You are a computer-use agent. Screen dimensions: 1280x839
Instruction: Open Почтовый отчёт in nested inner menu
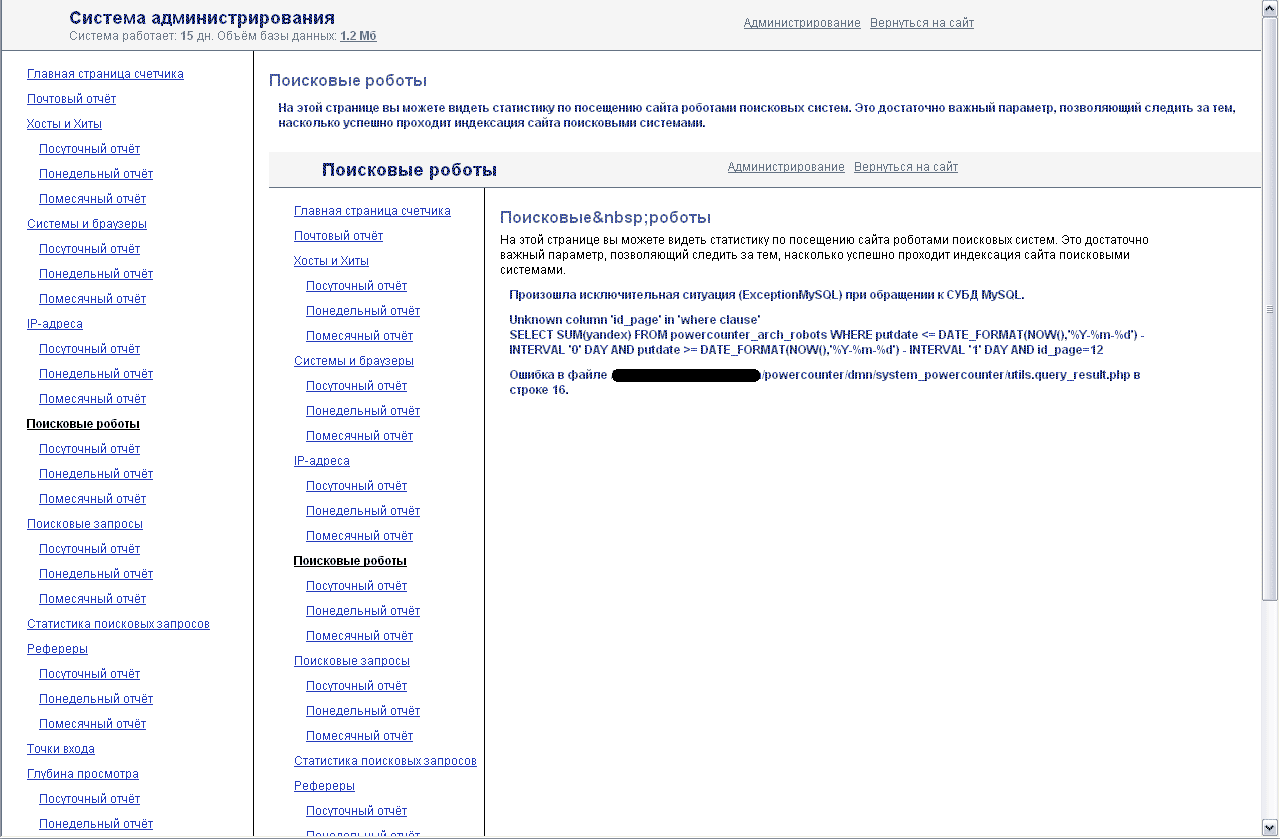[338, 236]
